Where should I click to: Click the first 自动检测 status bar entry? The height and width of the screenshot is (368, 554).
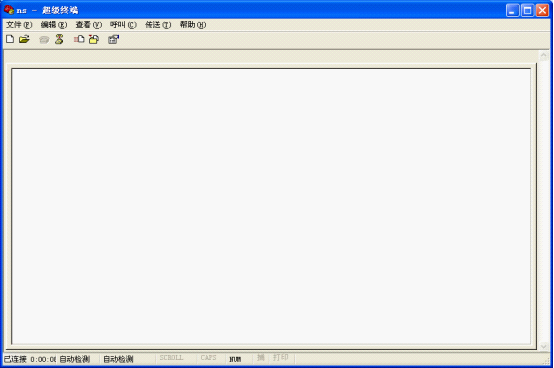(75, 359)
